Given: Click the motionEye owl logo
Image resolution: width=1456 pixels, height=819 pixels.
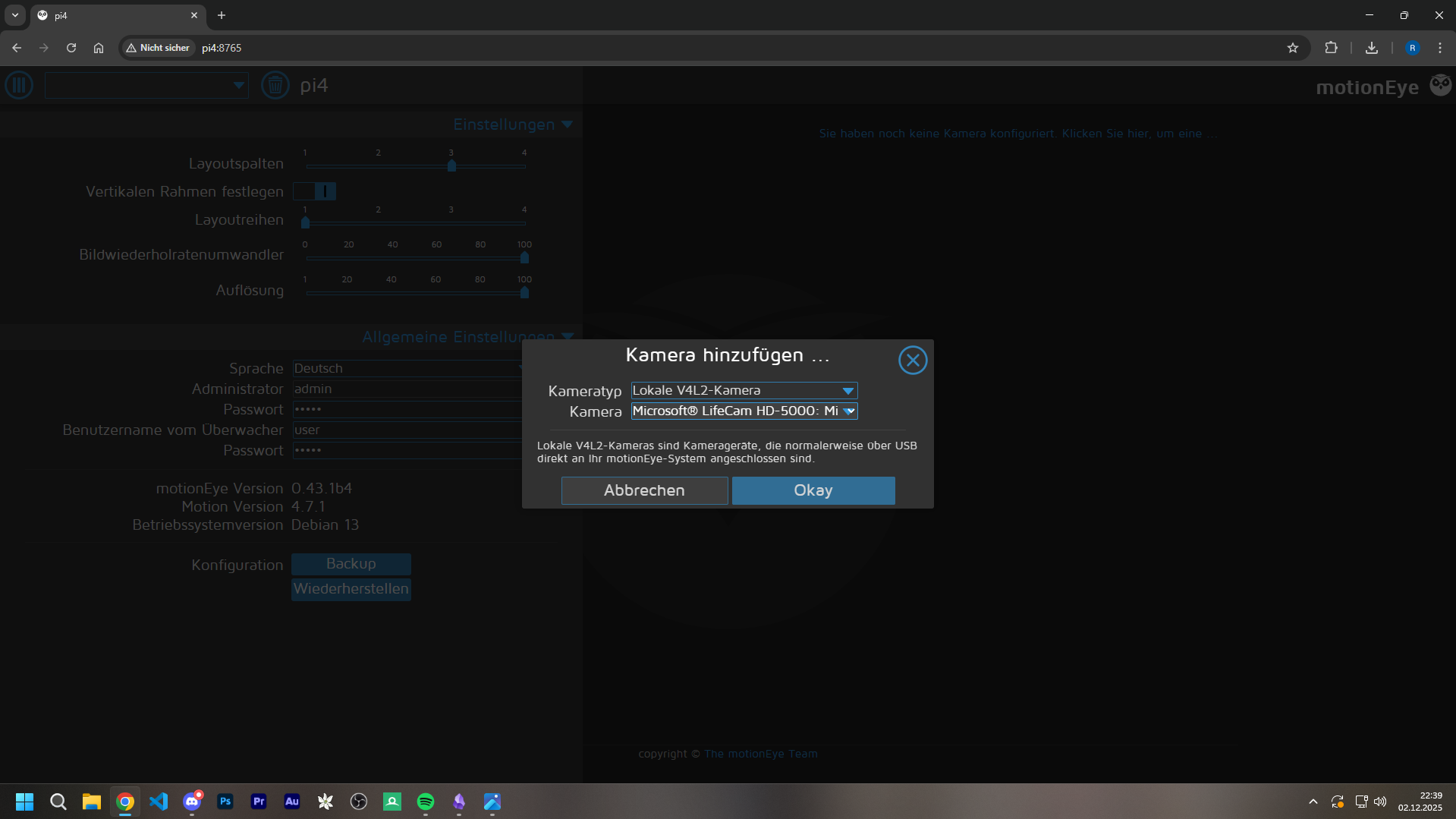Looking at the screenshot, I should coord(1440,85).
